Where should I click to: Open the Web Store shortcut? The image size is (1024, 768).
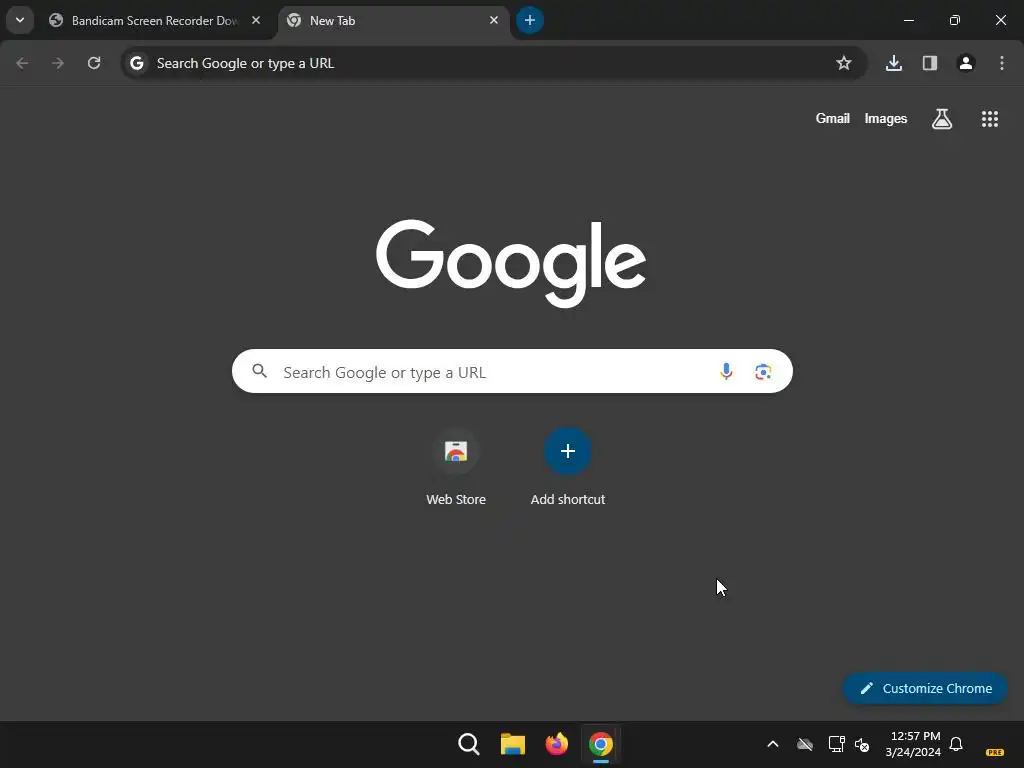tap(456, 468)
